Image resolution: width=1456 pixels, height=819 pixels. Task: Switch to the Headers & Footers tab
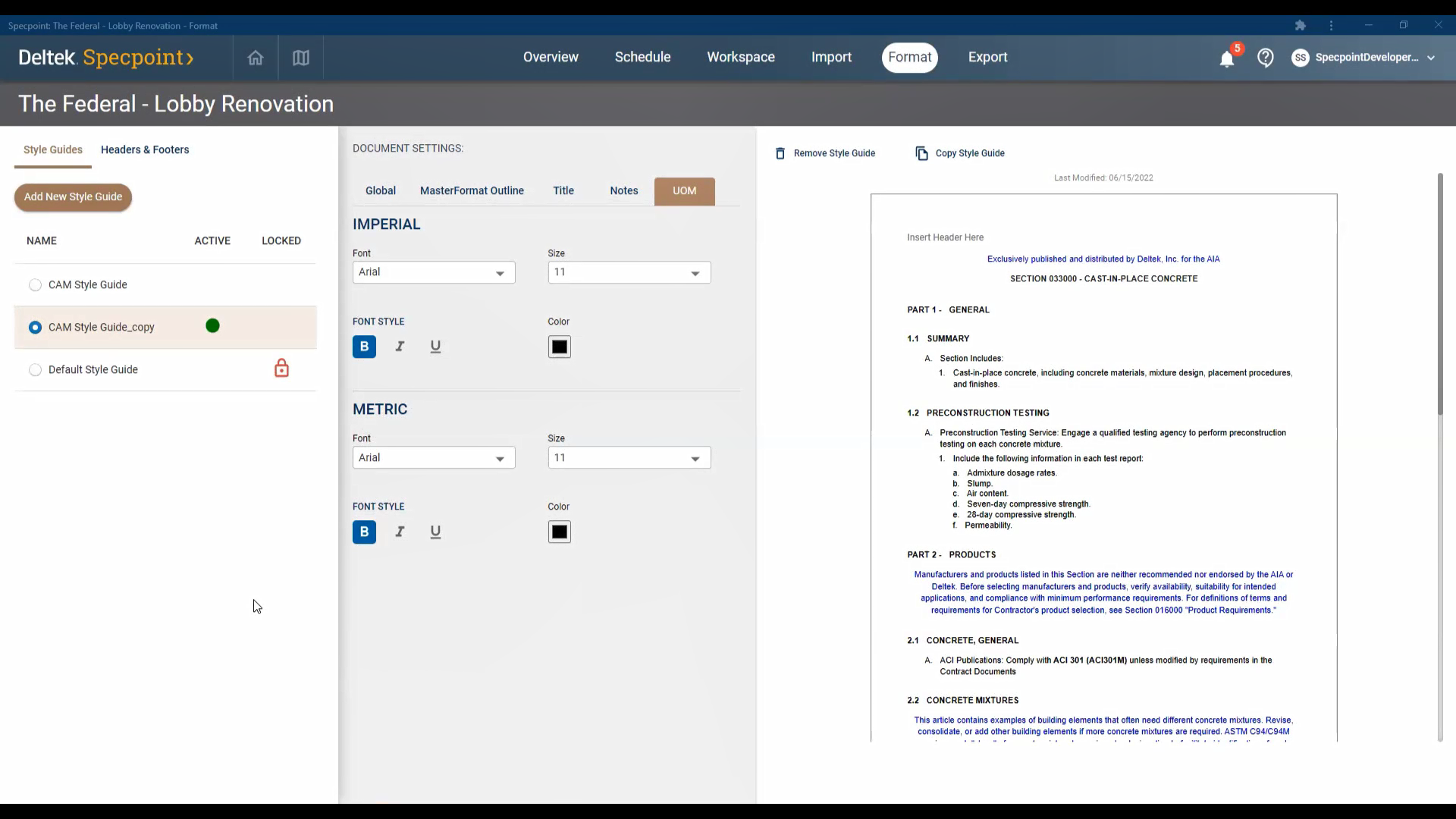point(145,149)
